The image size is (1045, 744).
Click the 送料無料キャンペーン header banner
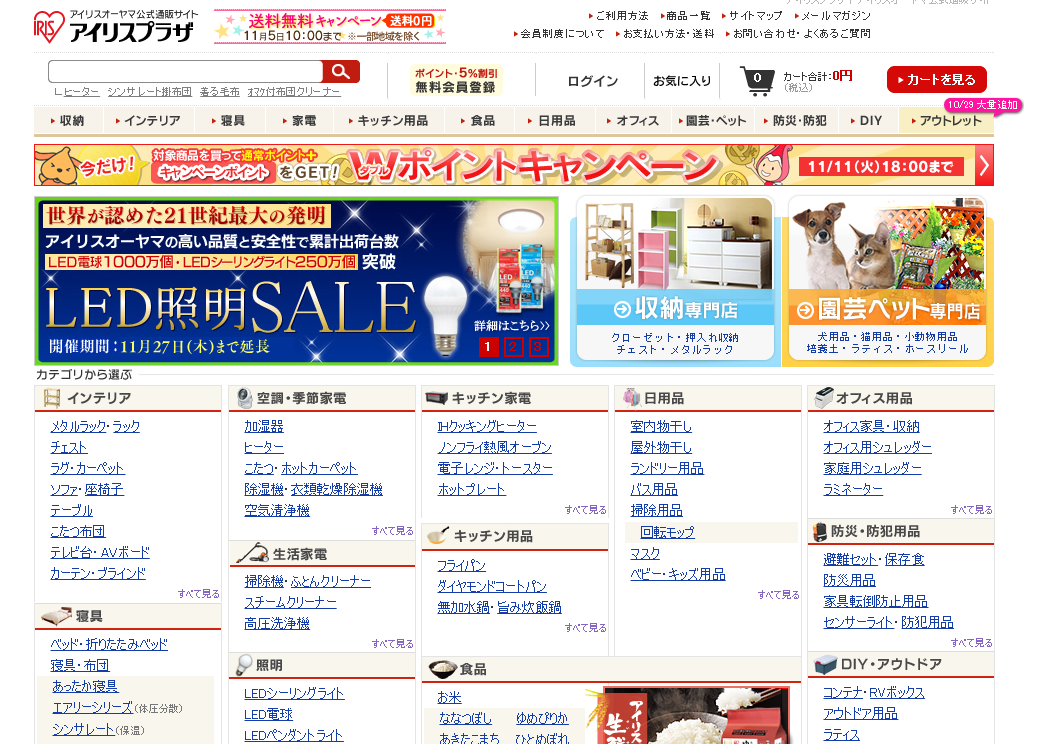pyautogui.click(x=330, y=27)
